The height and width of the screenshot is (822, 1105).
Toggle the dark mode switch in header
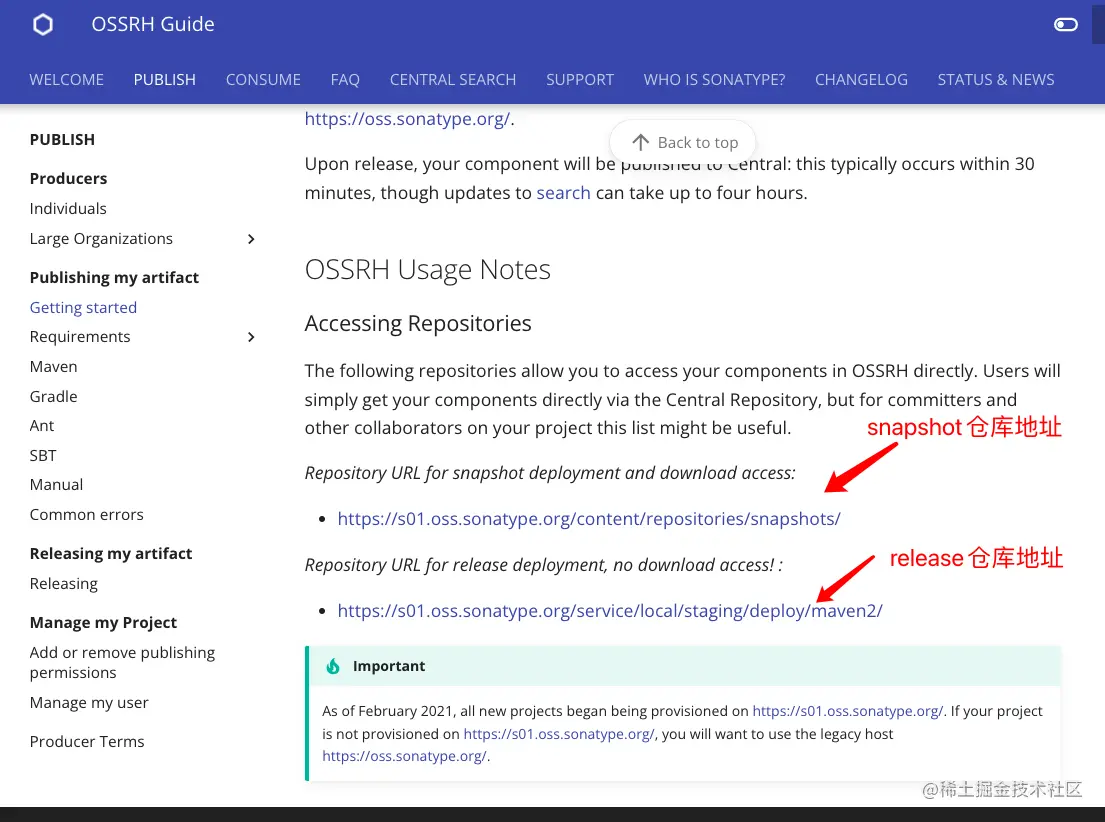[x=1066, y=25]
